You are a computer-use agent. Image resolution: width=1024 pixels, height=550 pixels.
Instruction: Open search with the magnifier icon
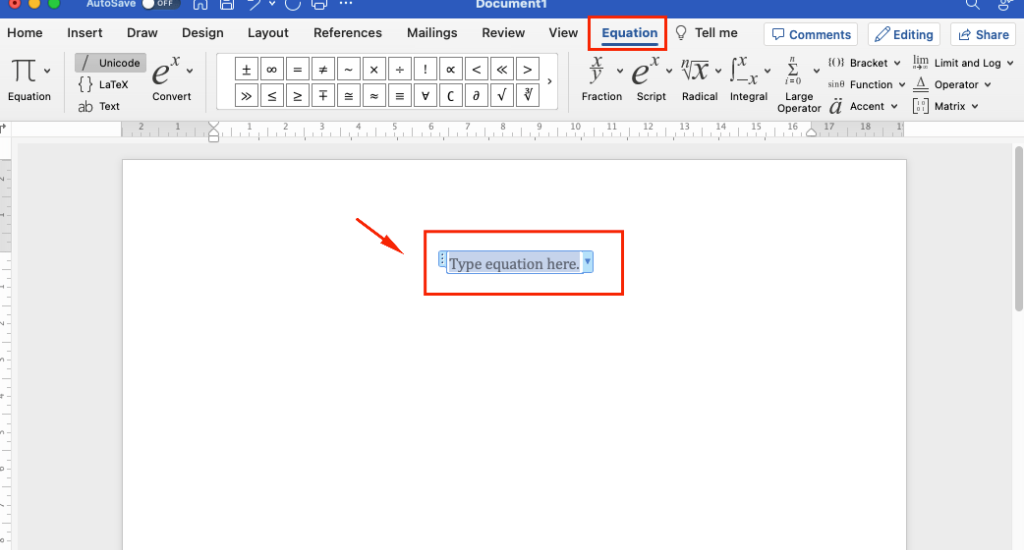tap(972, 5)
